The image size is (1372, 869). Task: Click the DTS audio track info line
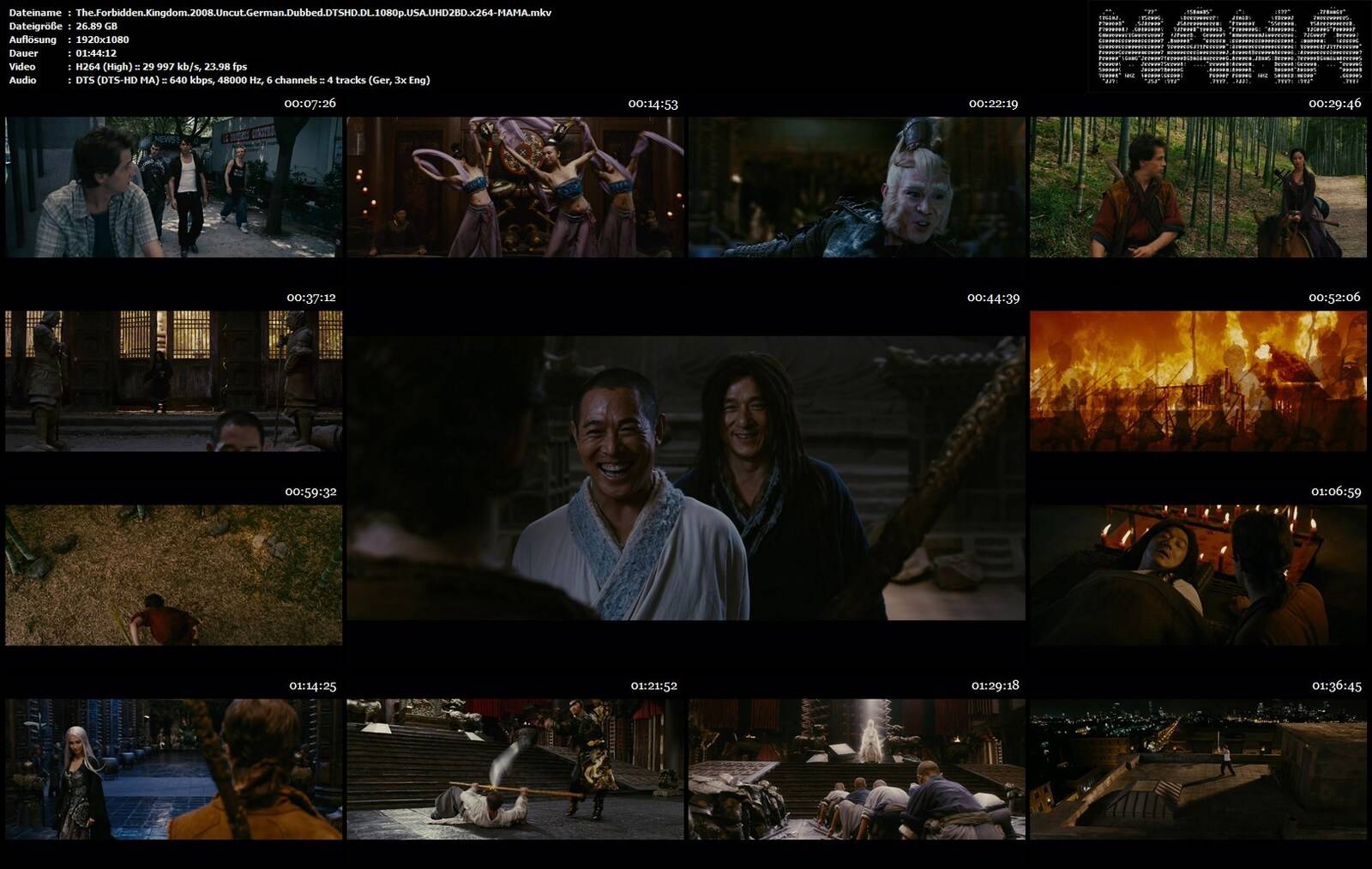click(x=253, y=80)
